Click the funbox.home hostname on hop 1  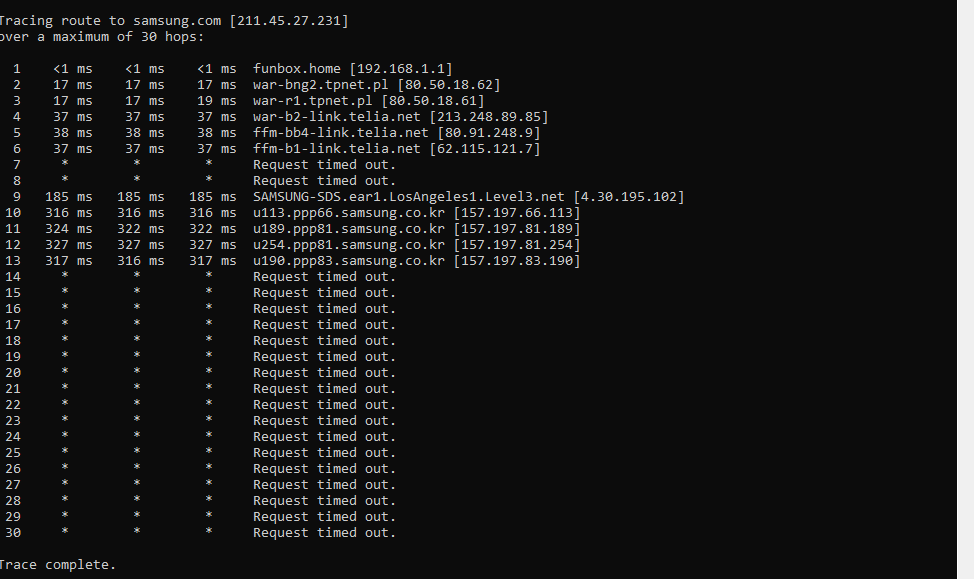pos(297,68)
